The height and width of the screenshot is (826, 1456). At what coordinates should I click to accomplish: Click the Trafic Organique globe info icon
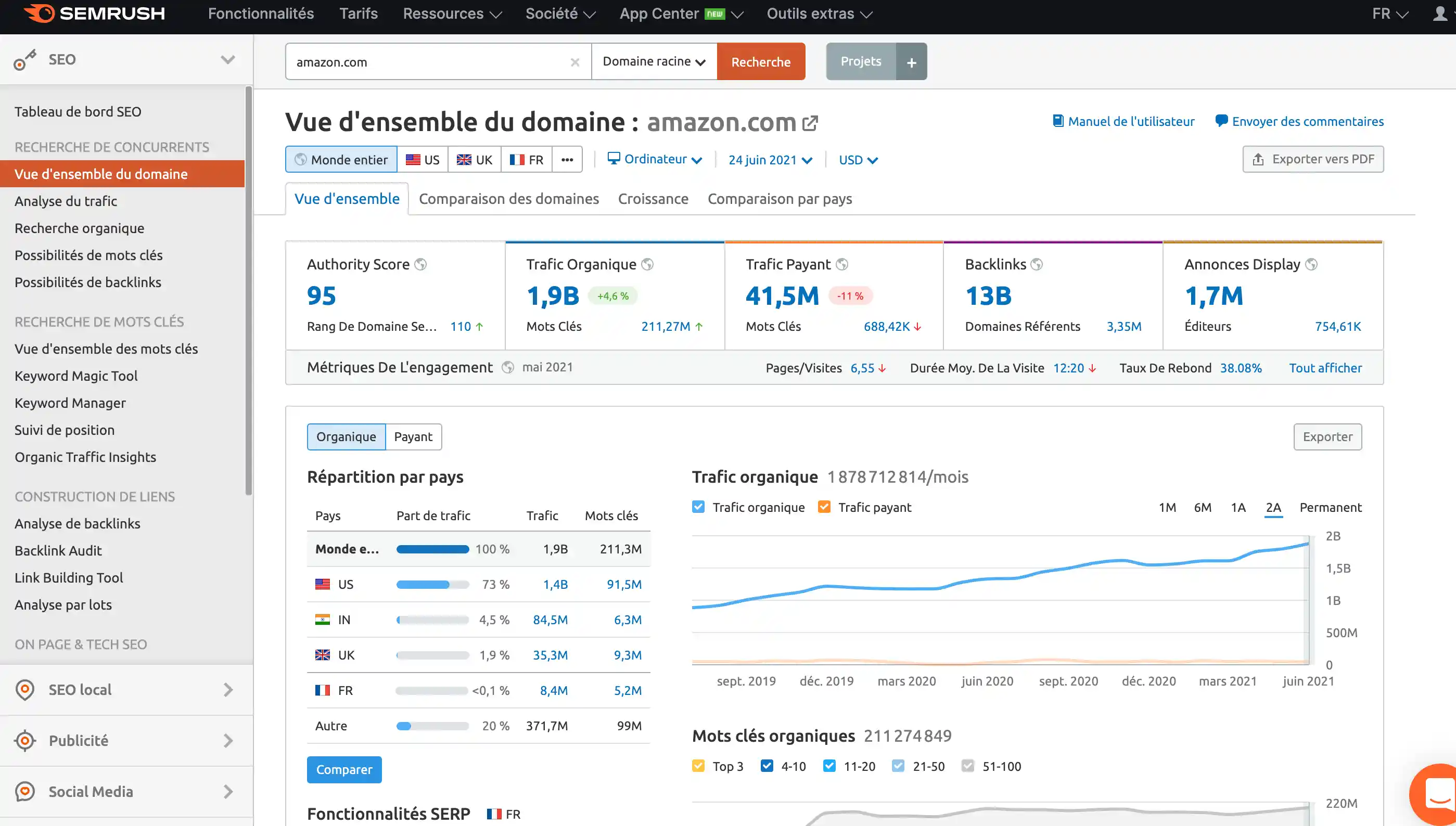(647, 264)
